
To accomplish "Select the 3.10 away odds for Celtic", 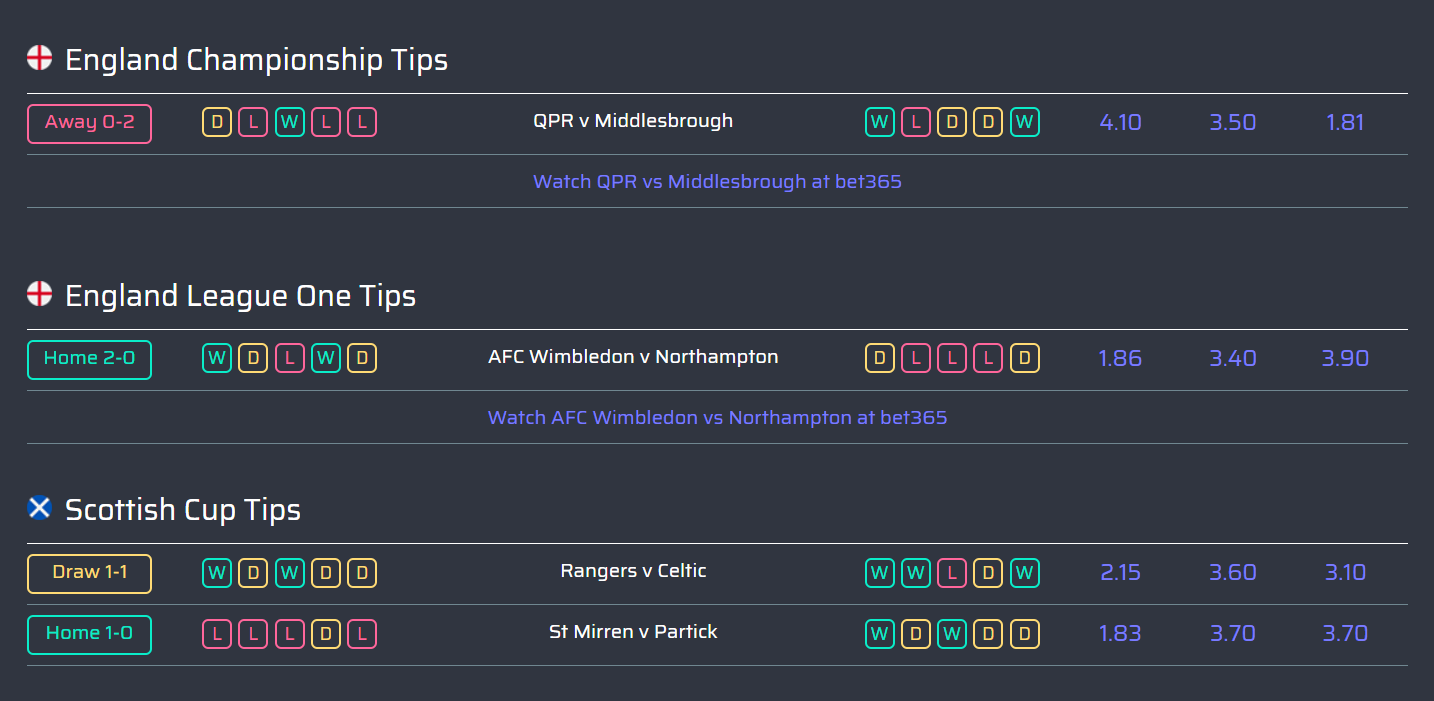I will coord(1345,573).
